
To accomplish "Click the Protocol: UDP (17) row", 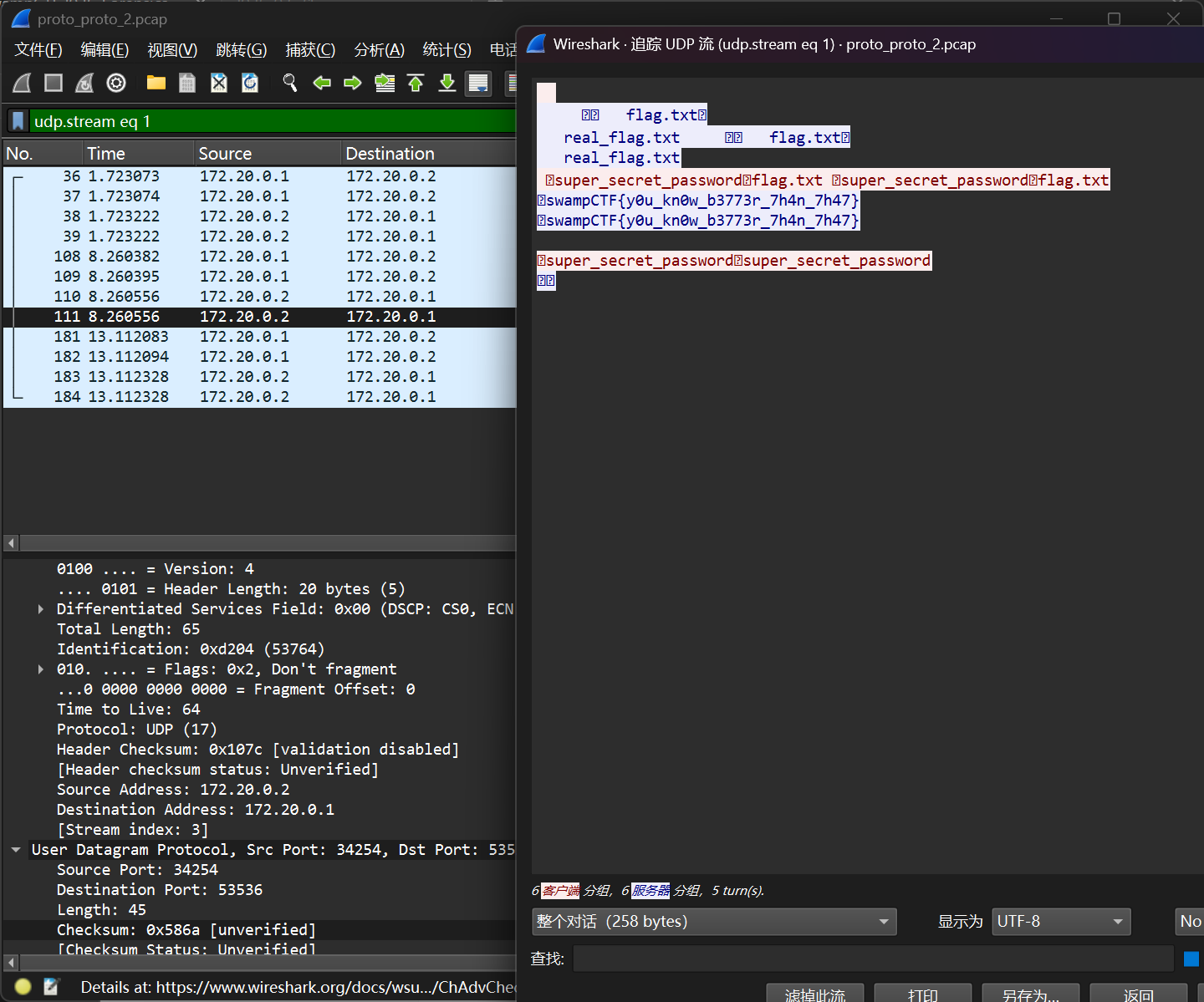I will pyautogui.click(x=136, y=730).
